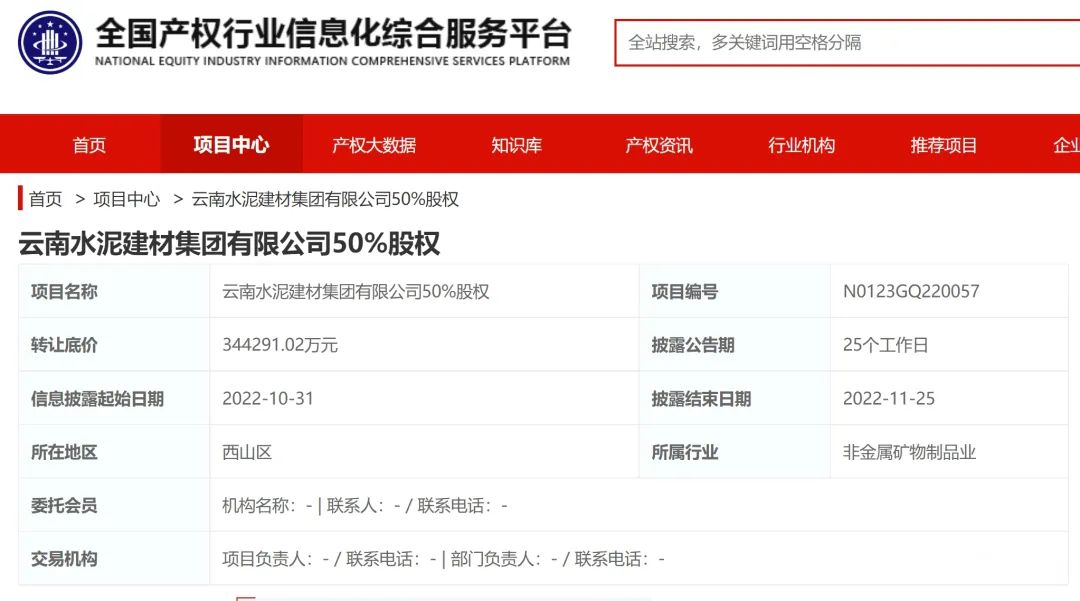
Task: Select the 项目中心 tab in the red navbar
Action: coord(231,145)
